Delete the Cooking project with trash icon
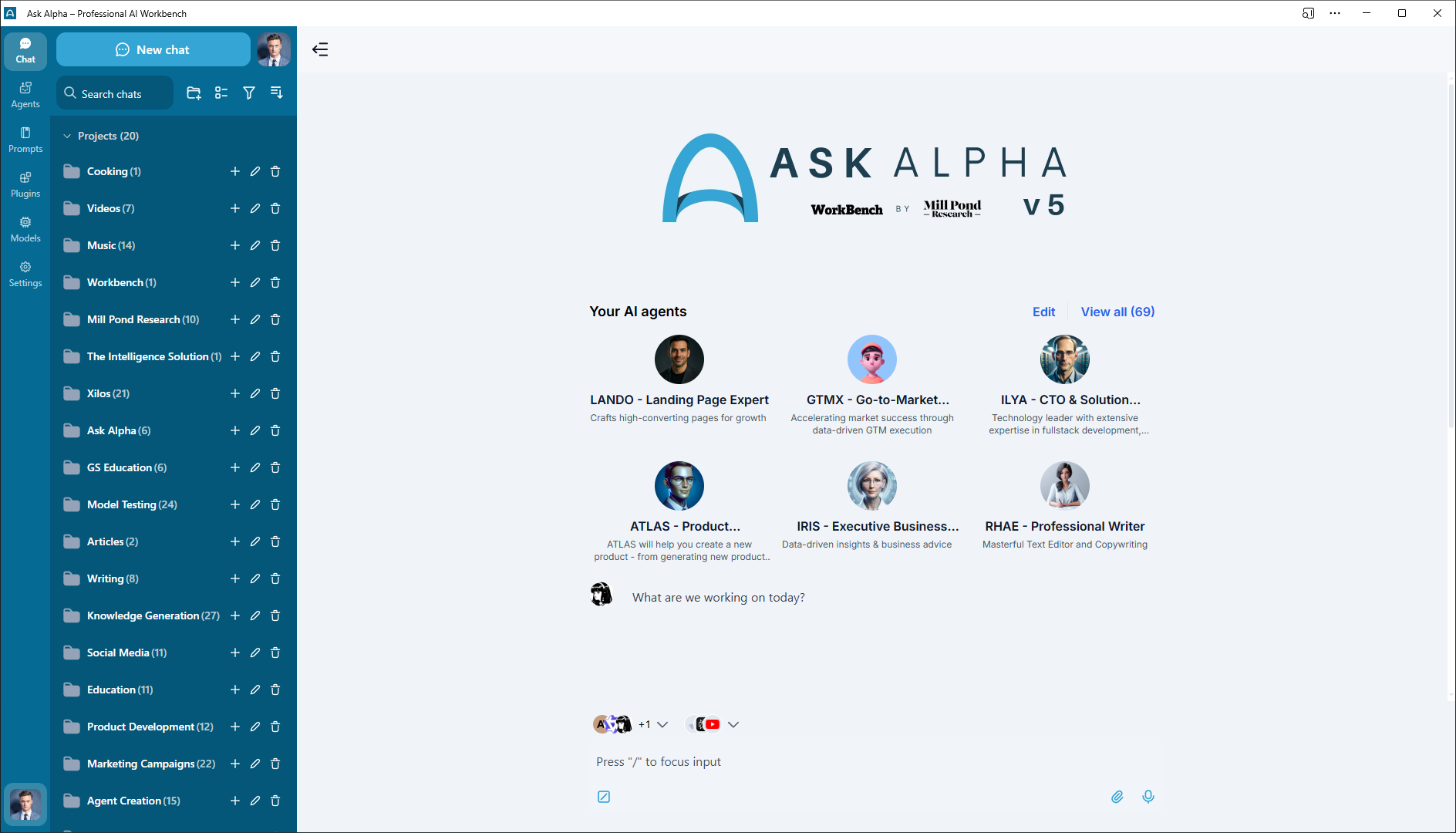The image size is (1456, 833). (x=275, y=171)
